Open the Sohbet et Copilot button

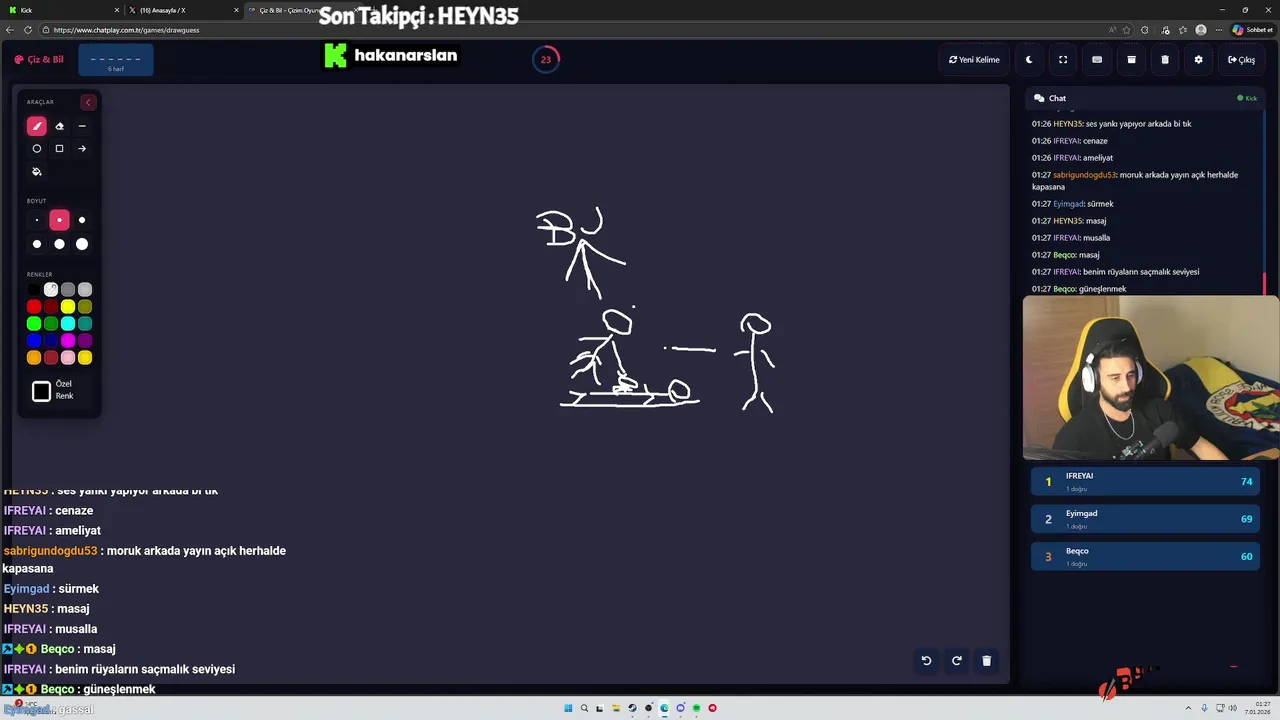click(x=1252, y=30)
